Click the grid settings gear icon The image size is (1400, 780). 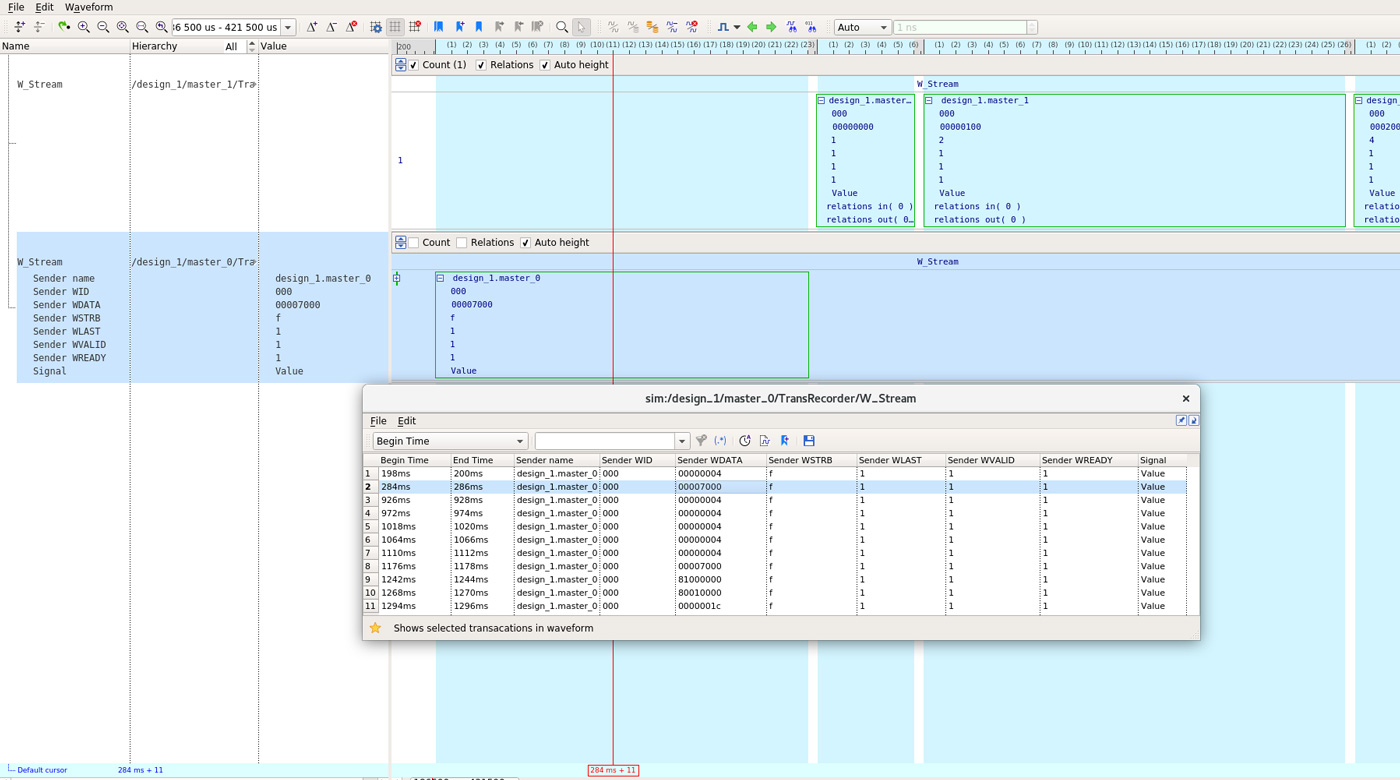click(x=376, y=27)
